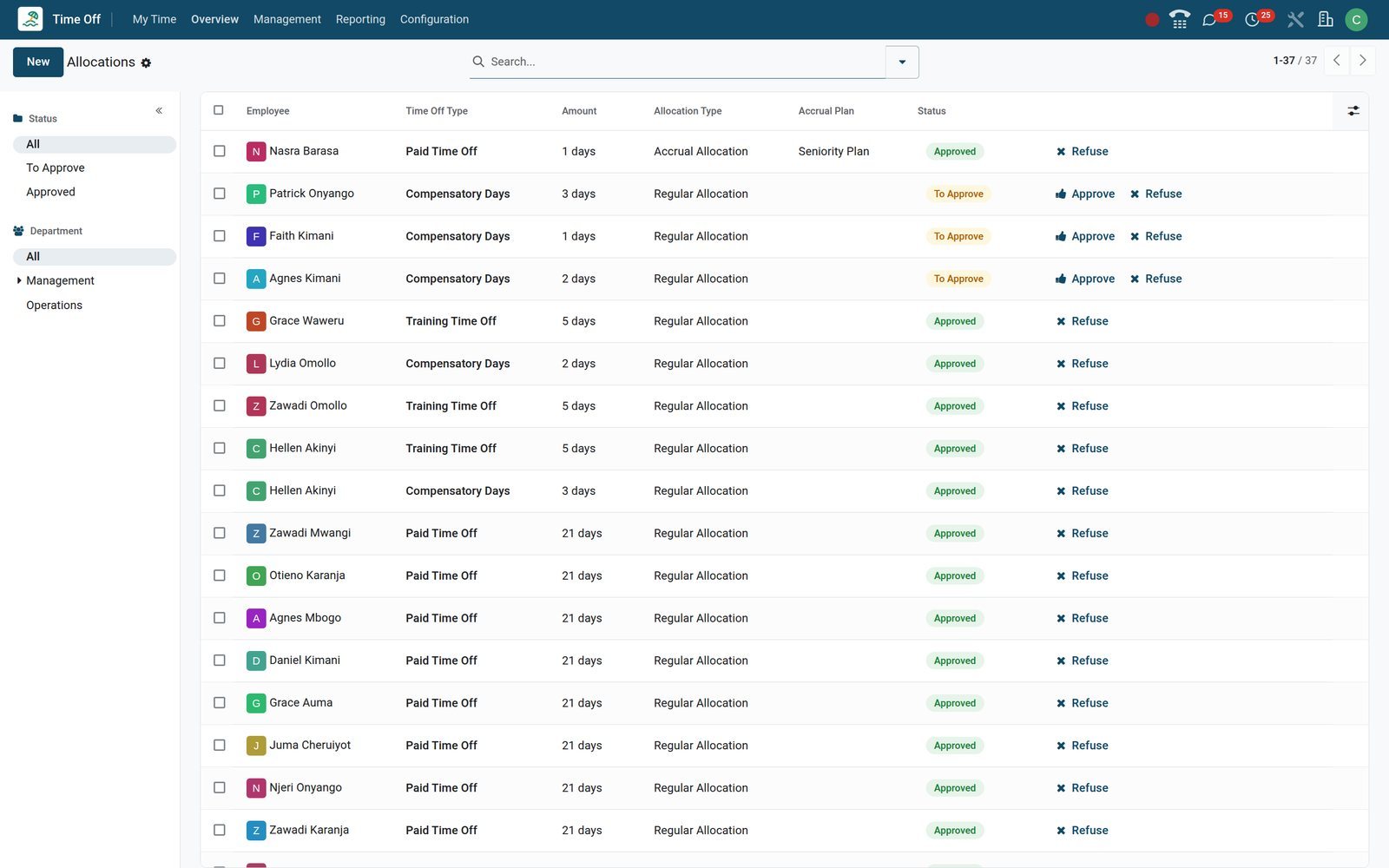Open the search options dropdown arrow

[902, 62]
